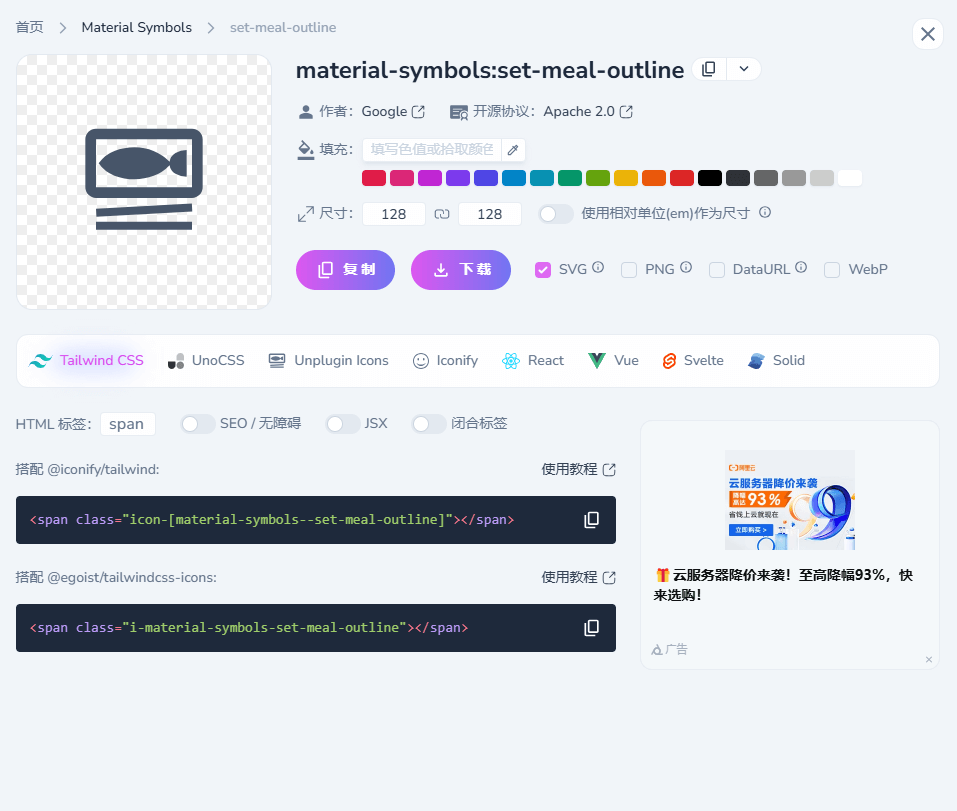Uncheck the SVG format checkbox
This screenshot has width=957, height=811.
point(543,270)
